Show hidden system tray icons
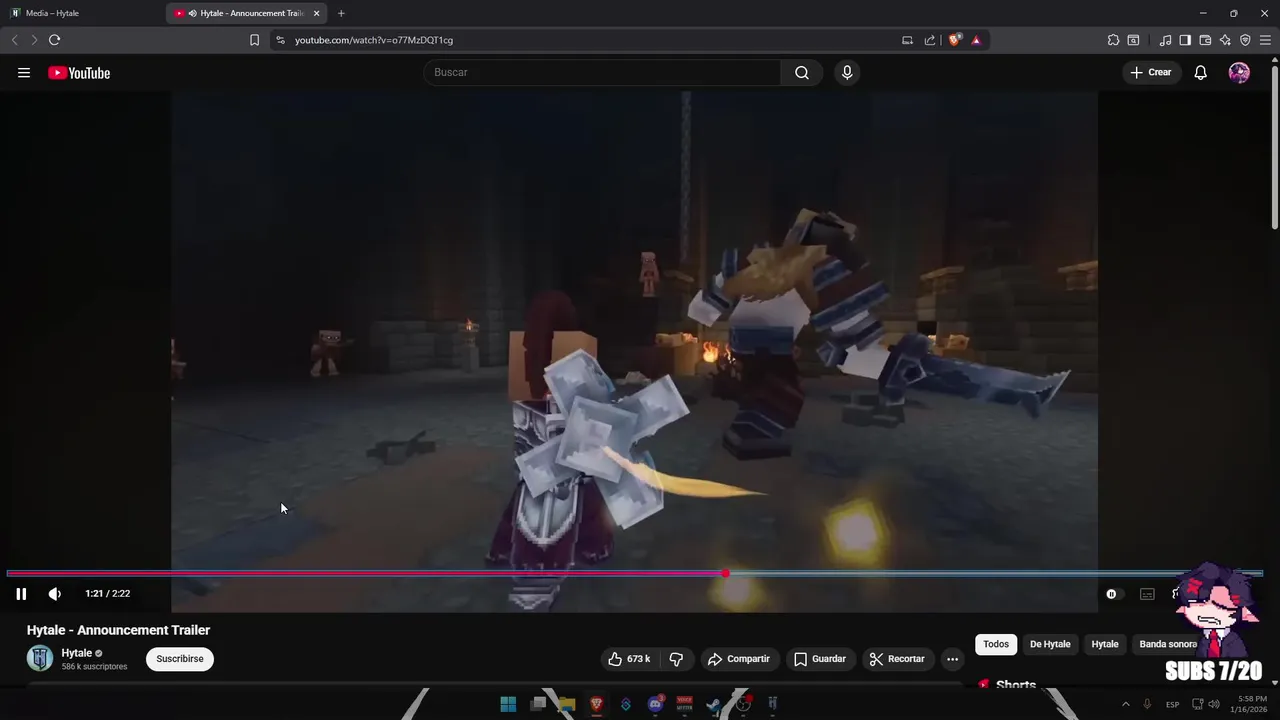1280x720 pixels. coord(1125,704)
